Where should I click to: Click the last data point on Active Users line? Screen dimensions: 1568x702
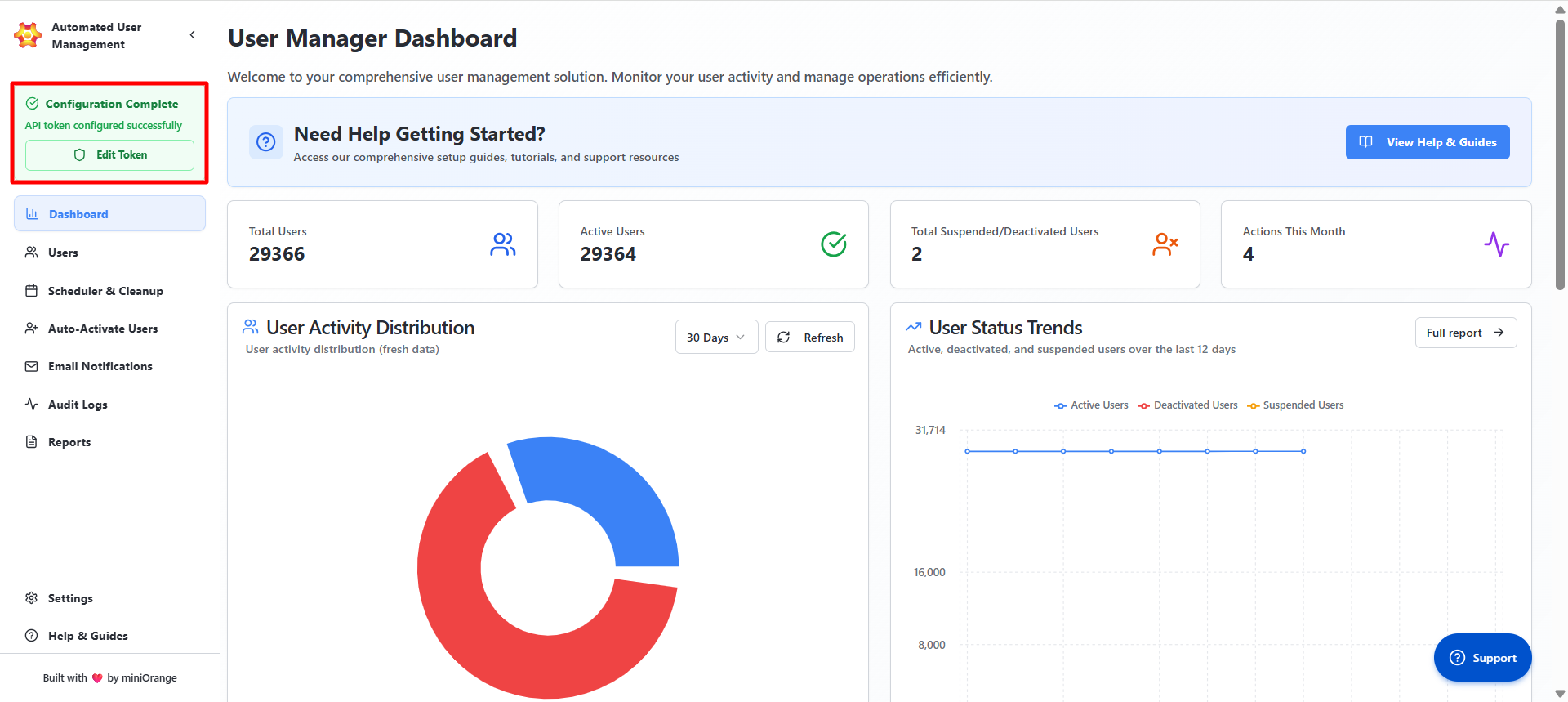(1303, 451)
